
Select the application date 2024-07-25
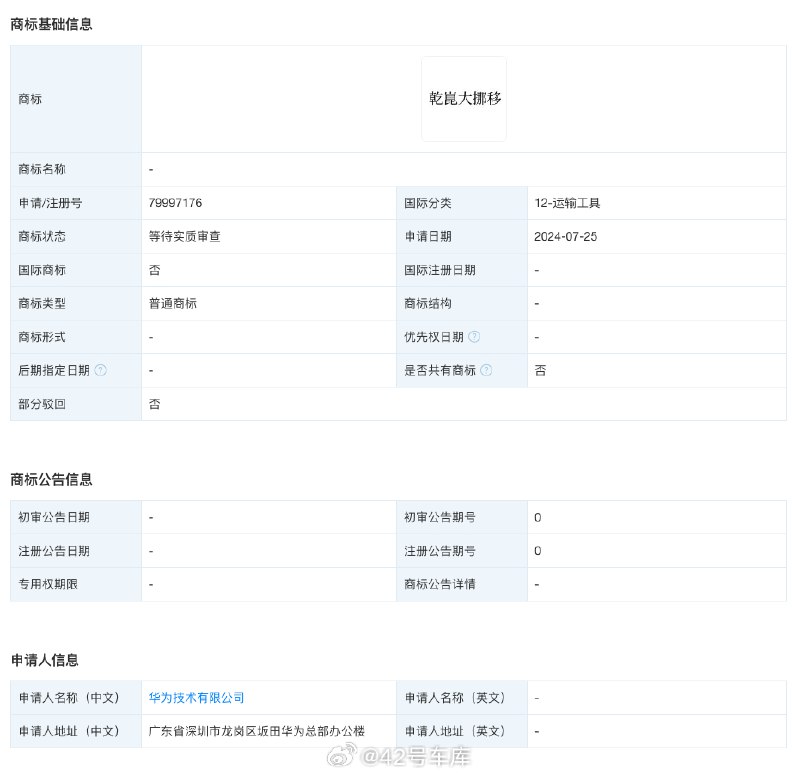click(x=565, y=237)
